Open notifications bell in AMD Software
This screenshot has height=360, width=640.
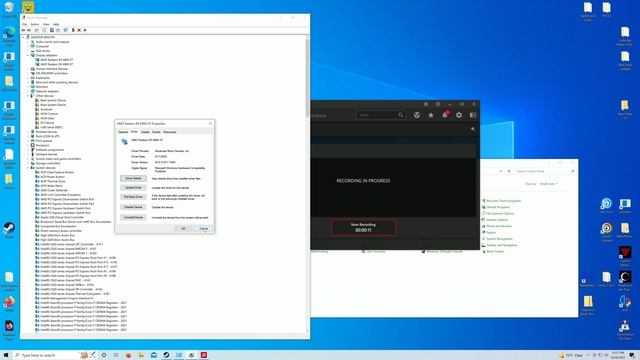pyautogui.click(x=445, y=115)
